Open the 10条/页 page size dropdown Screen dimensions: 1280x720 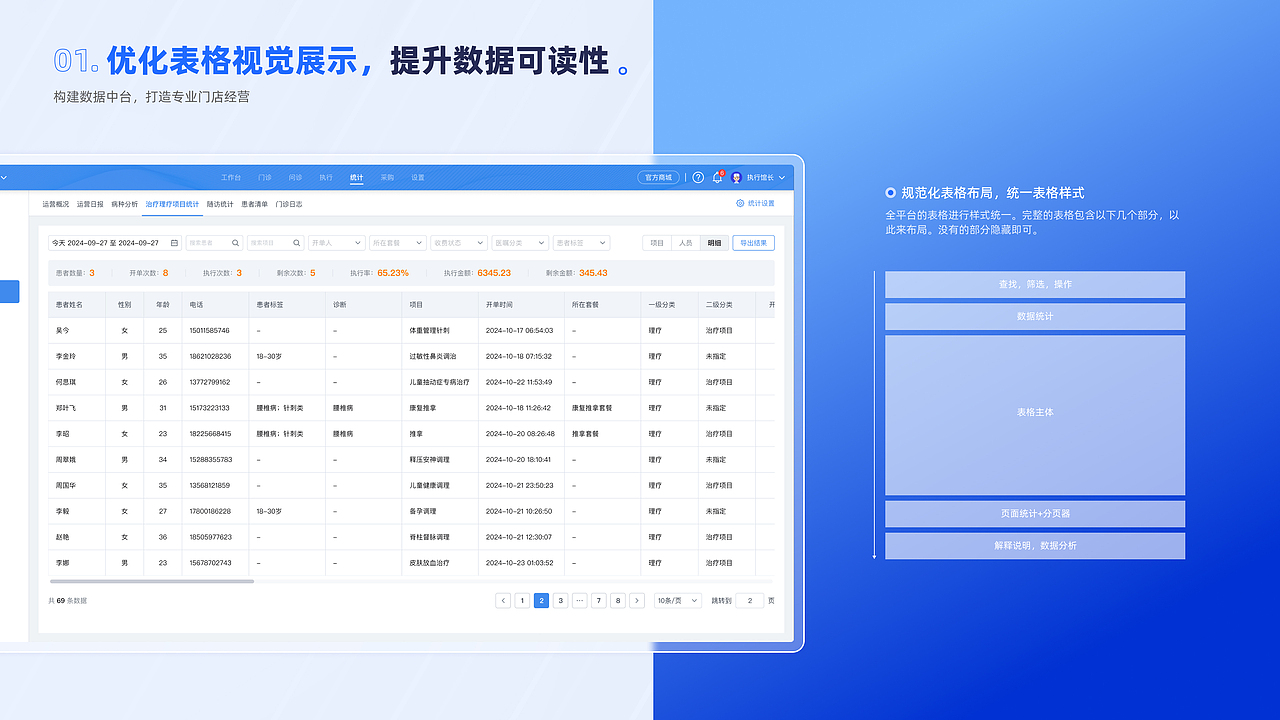[x=677, y=600]
